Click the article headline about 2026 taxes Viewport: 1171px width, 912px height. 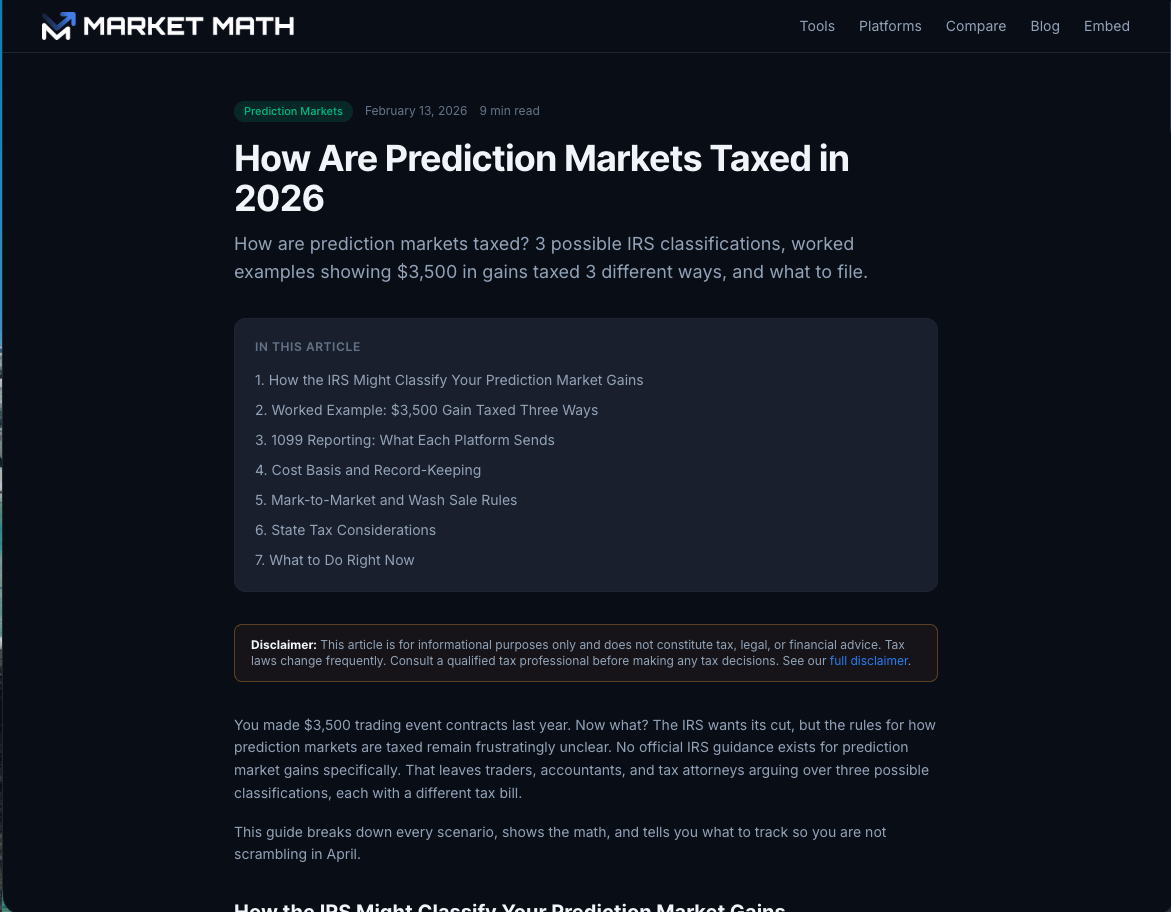tap(541, 178)
